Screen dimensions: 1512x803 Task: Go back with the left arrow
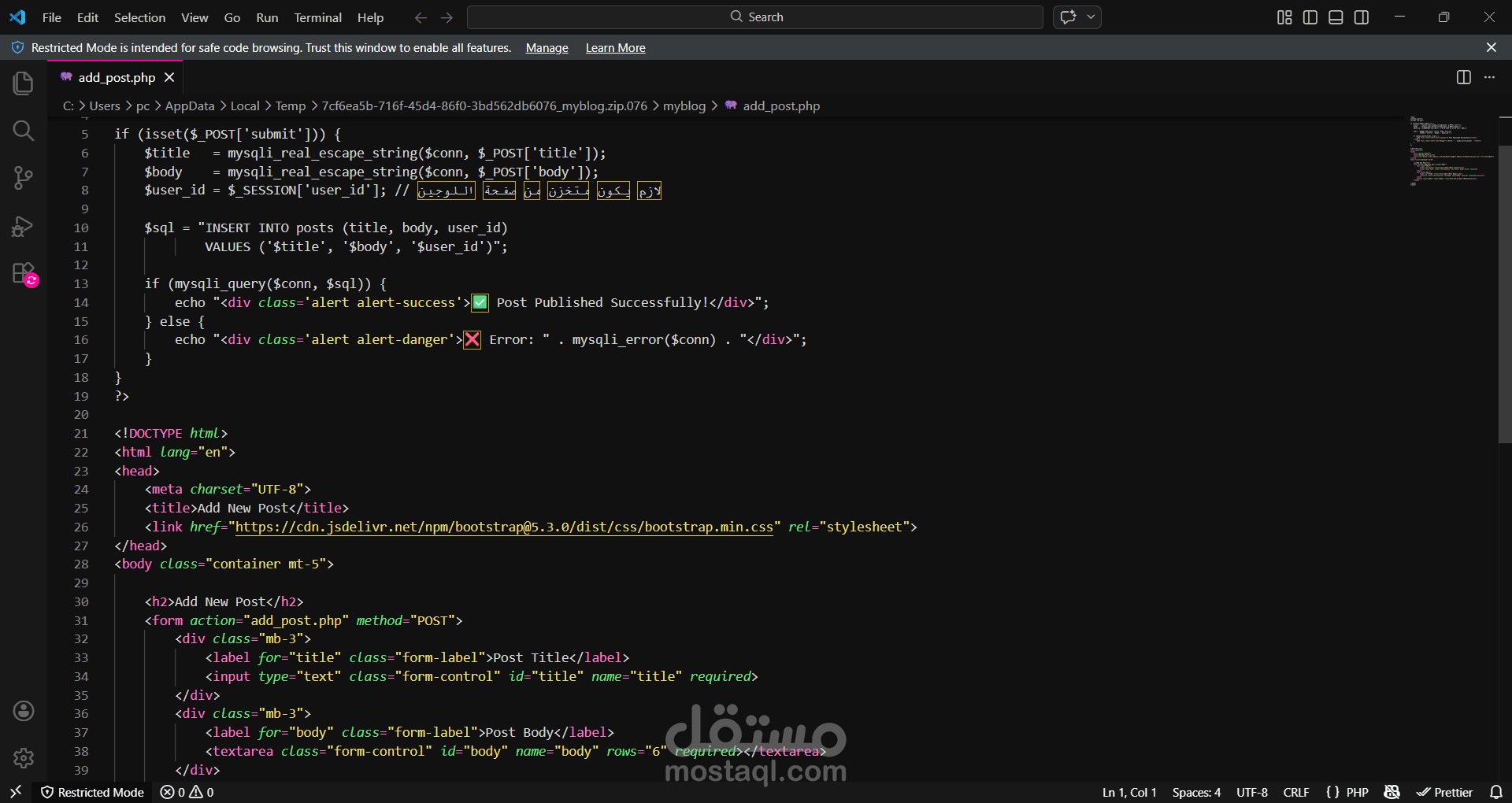tap(421, 17)
